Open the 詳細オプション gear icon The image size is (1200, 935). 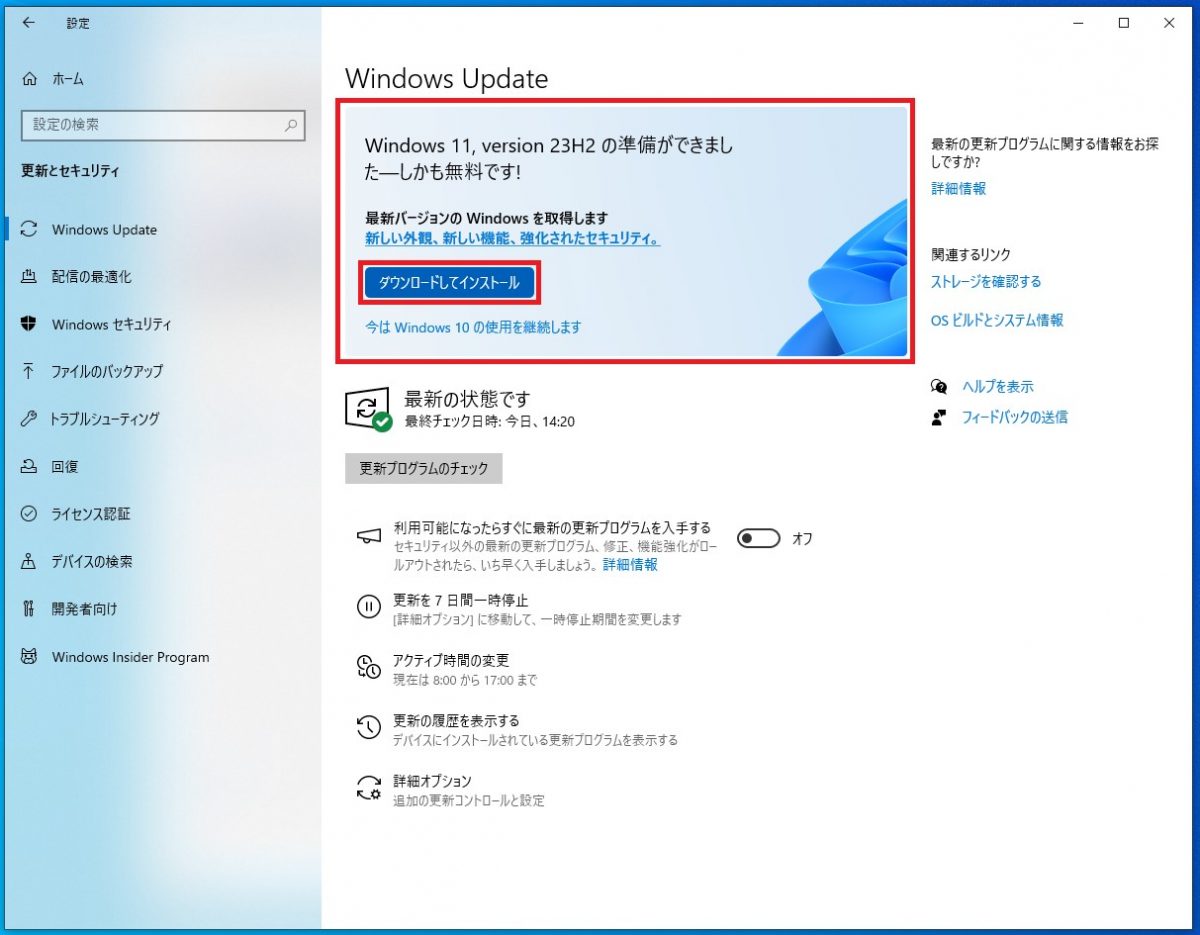[369, 788]
